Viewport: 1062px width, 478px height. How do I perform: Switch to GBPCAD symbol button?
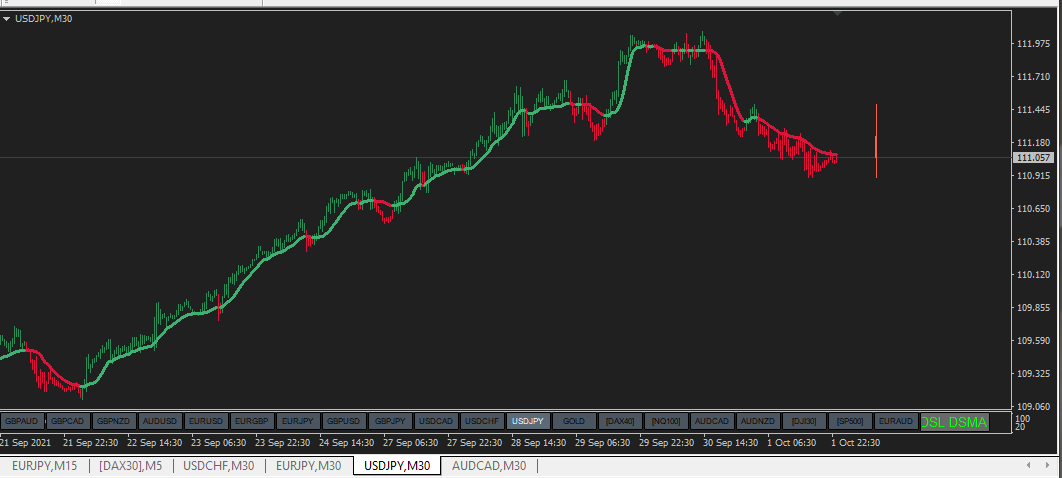pyautogui.click(x=68, y=422)
